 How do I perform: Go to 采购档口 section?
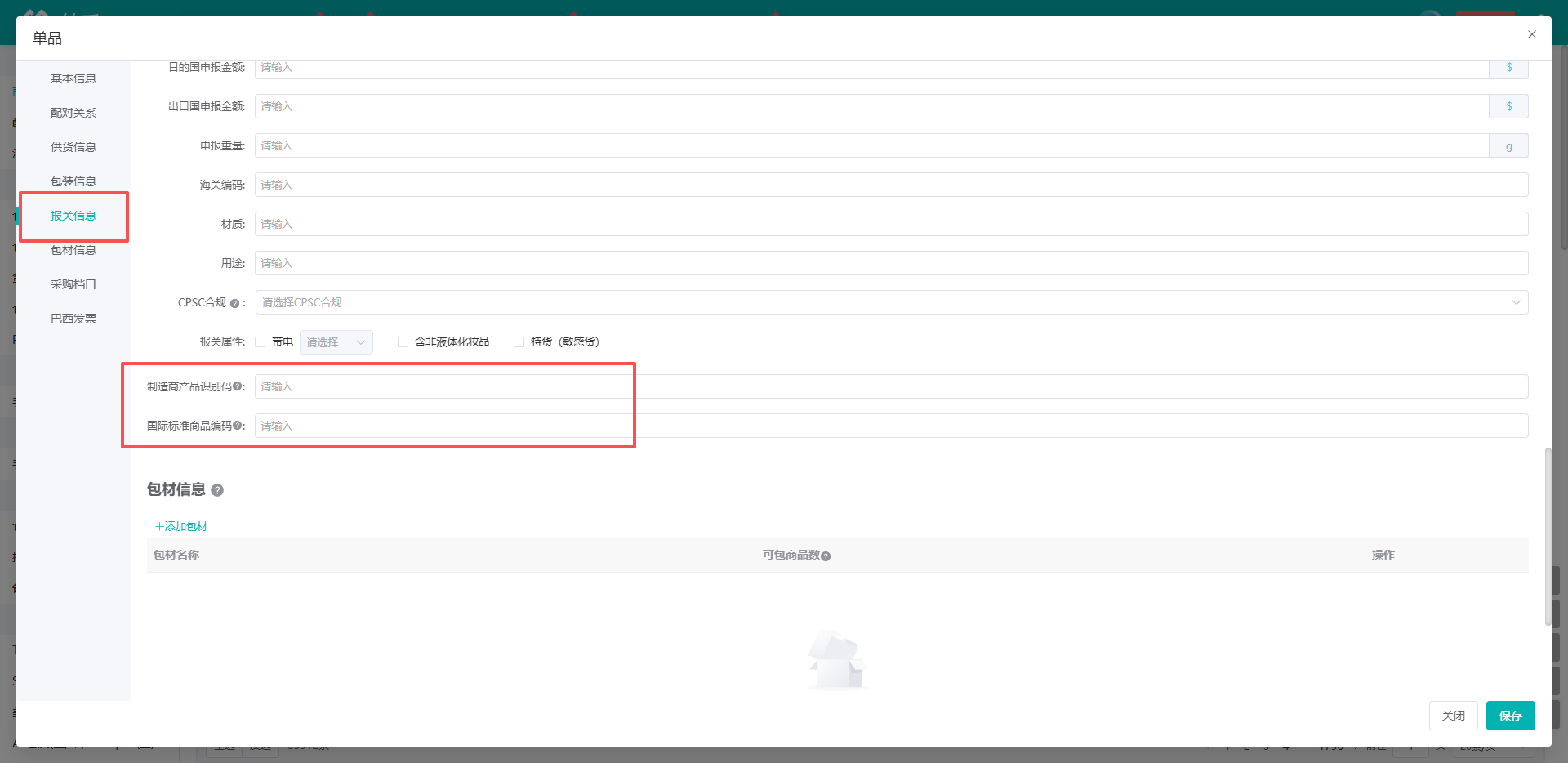click(73, 284)
